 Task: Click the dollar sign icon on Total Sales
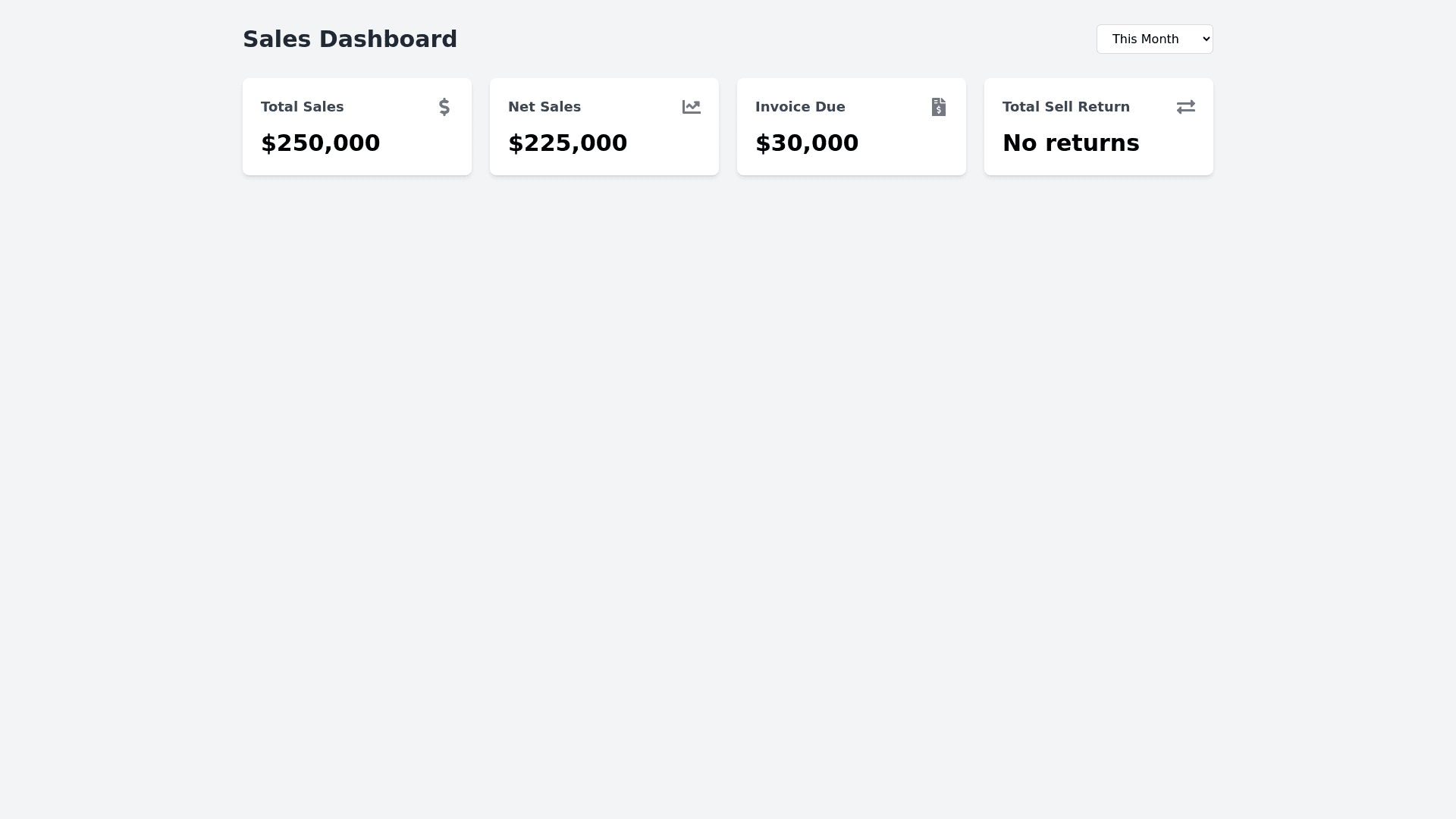point(444,107)
